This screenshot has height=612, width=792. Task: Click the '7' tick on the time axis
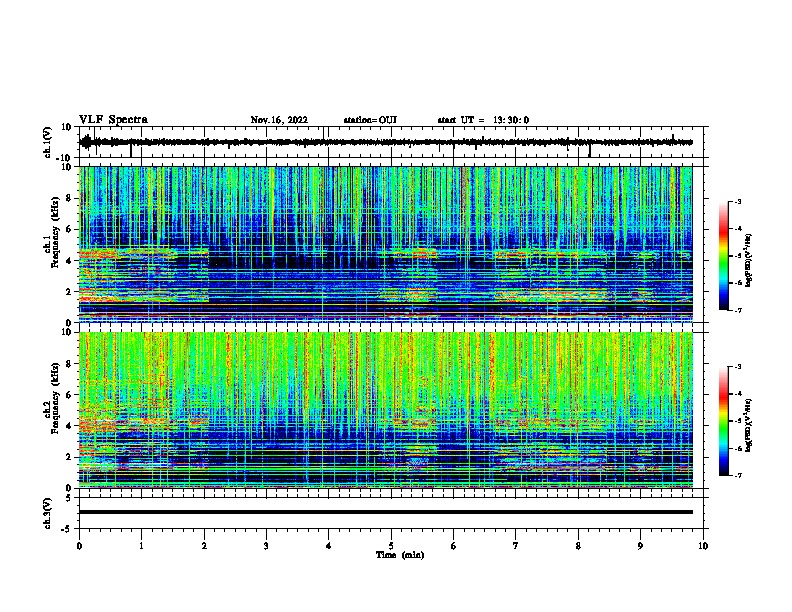516,546
